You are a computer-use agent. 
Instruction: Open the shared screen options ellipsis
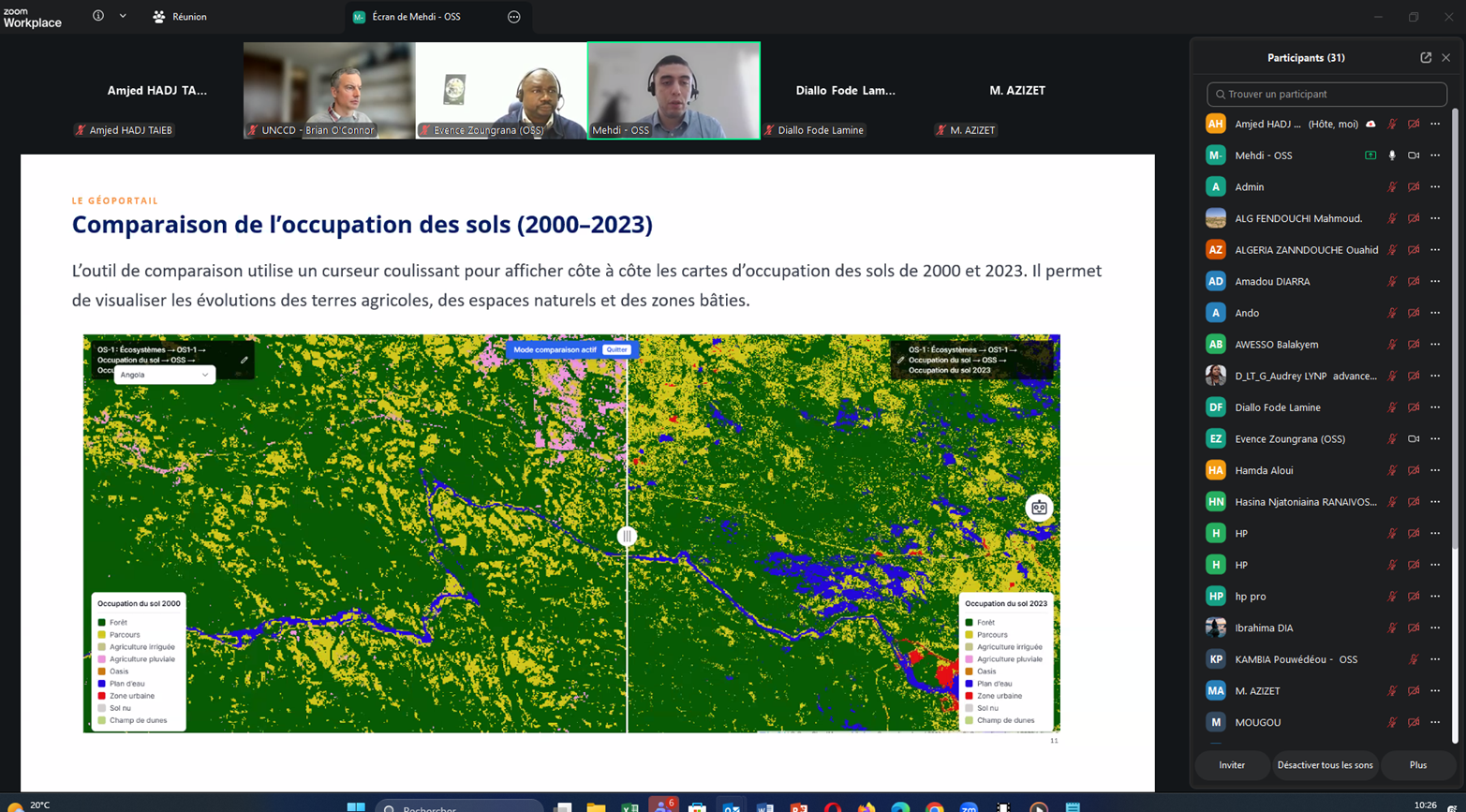pos(514,17)
